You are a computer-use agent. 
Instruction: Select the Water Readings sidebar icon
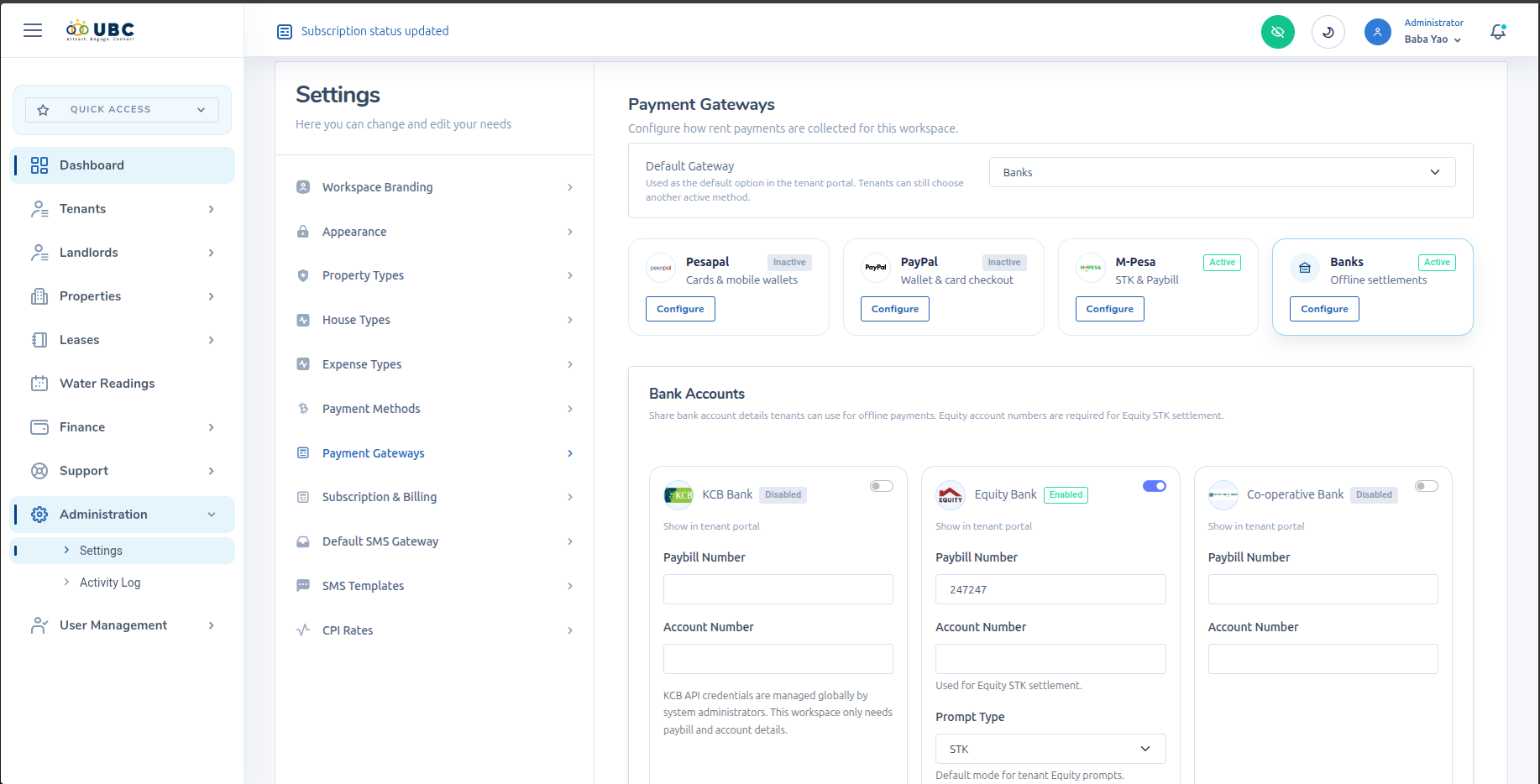click(39, 383)
